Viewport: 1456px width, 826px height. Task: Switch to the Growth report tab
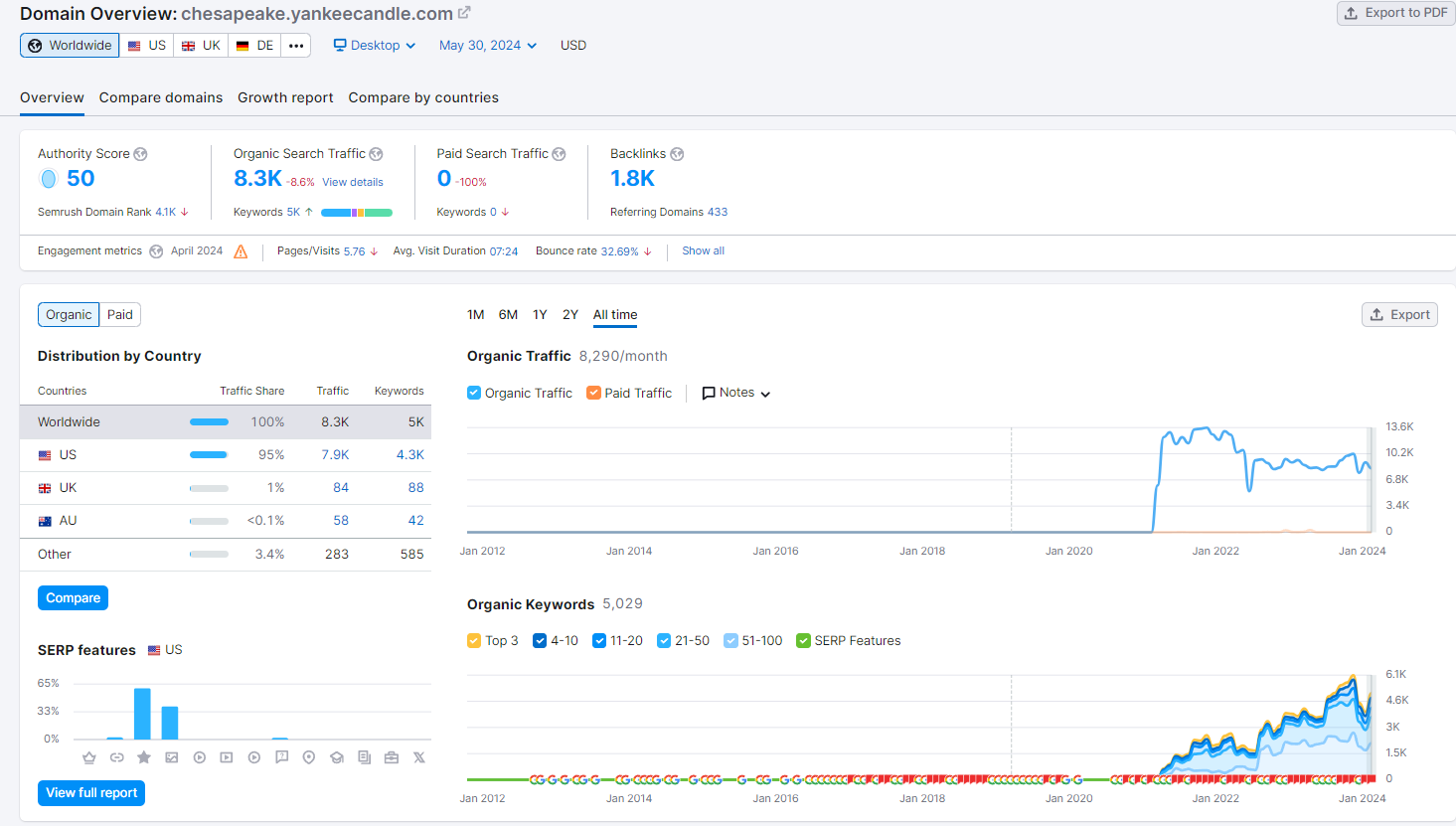tap(285, 97)
